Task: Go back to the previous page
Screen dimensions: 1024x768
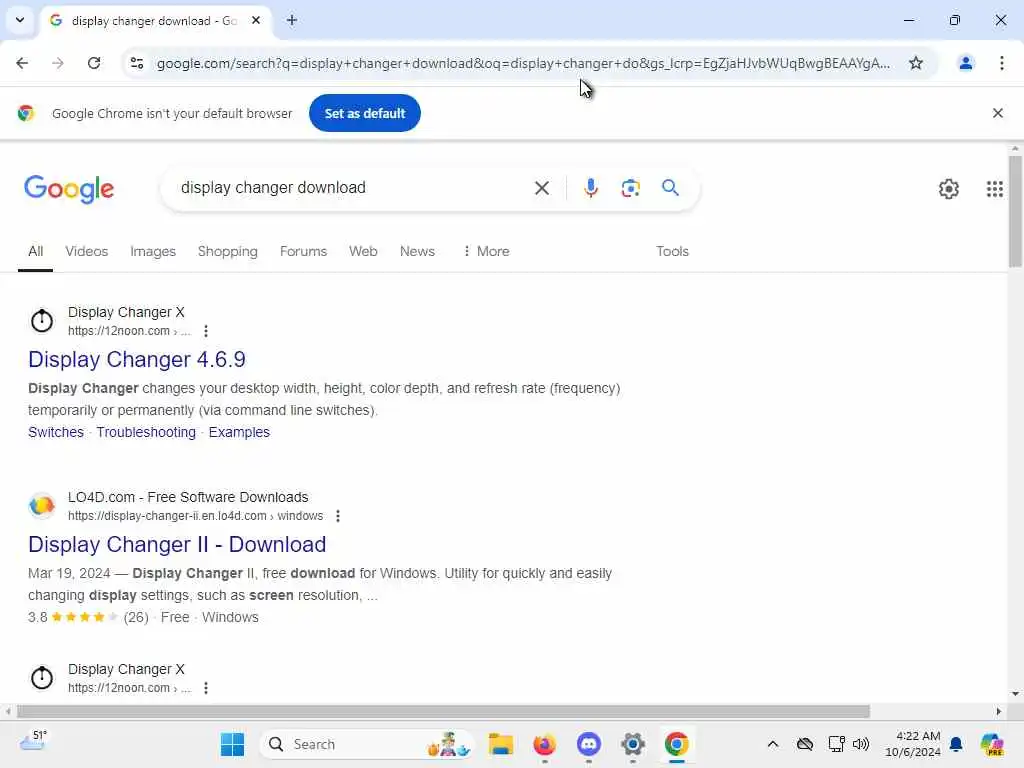Action: (22, 63)
